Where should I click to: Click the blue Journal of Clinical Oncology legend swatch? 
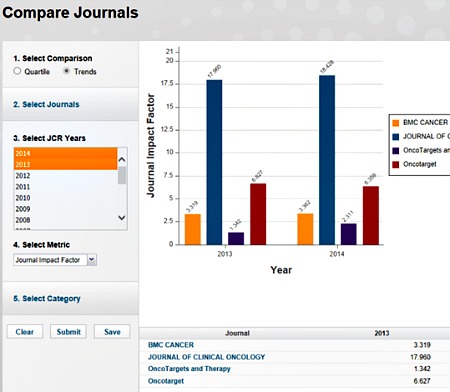point(396,137)
